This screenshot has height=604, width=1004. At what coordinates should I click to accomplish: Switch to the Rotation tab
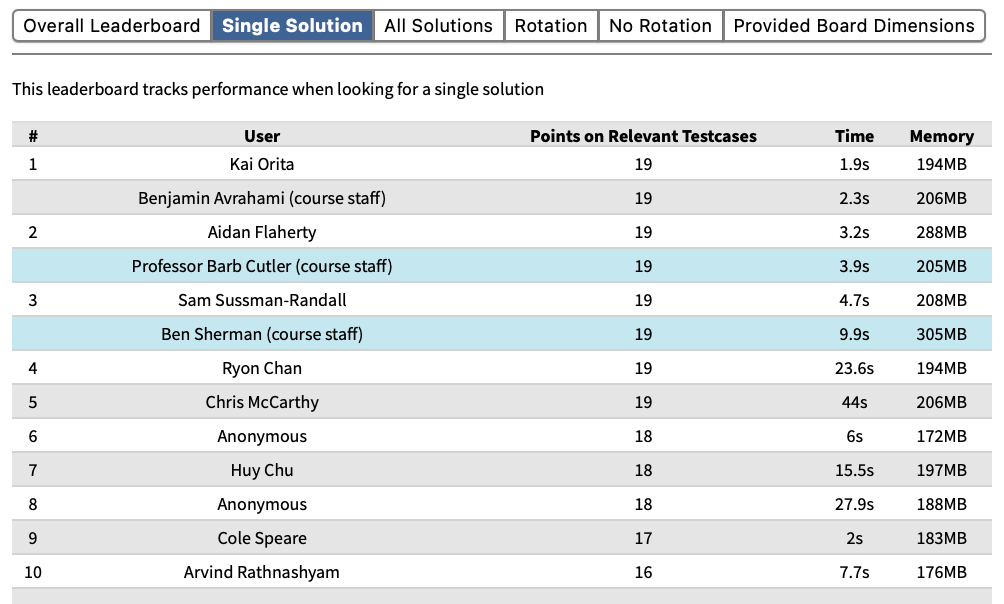point(551,26)
